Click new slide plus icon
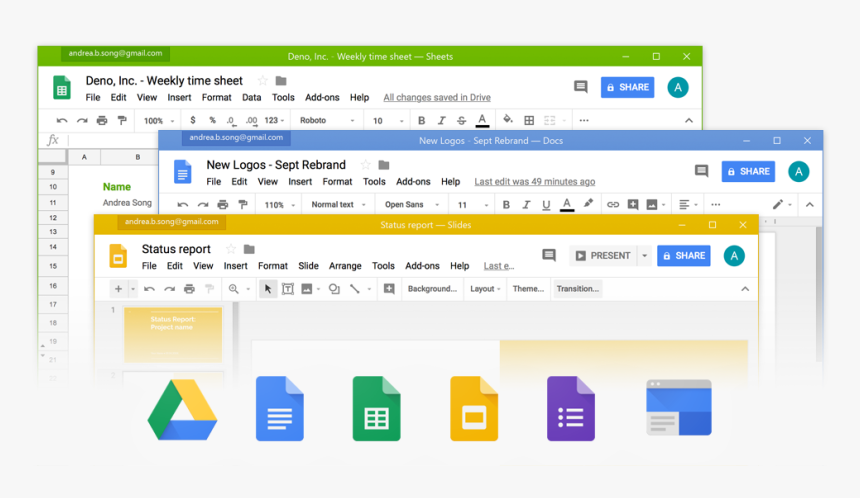 (x=118, y=289)
